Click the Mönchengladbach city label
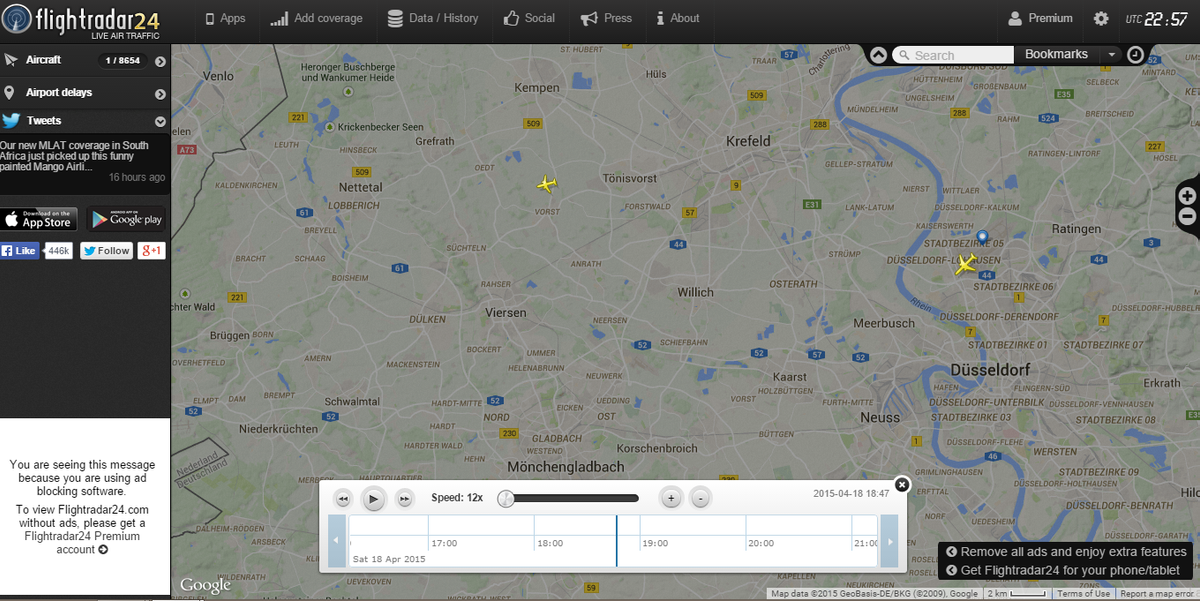This screenshot has width=1200, height=601. pyautogui.click(x=565, y=467)
